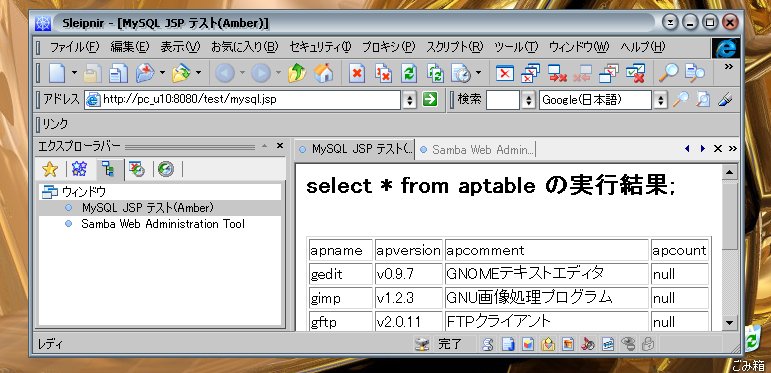Open the Back history dropdown arrow
Viewport: 771px width, 373px height.
242,73
